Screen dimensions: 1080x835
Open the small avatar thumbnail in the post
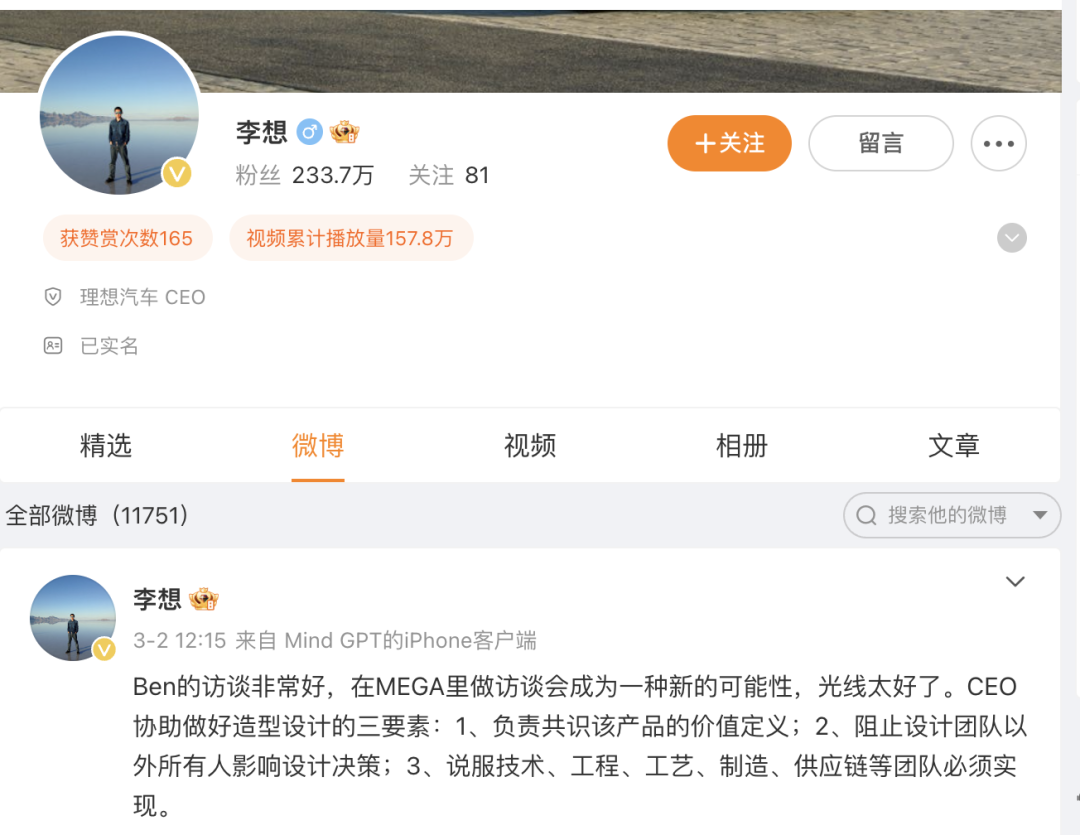pos(73,618)
